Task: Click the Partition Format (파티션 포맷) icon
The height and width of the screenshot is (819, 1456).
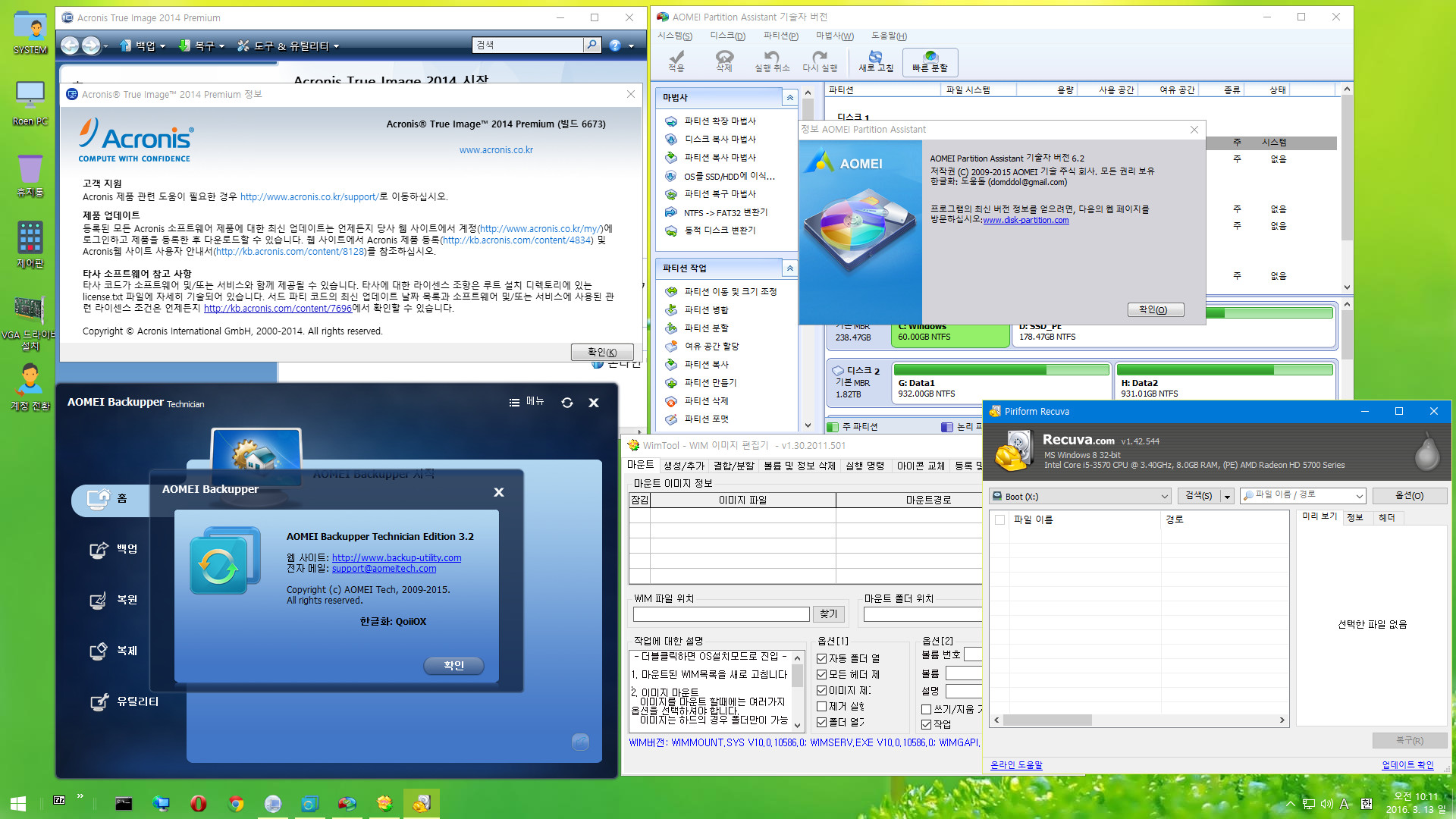Action: (x=671, y=419)
